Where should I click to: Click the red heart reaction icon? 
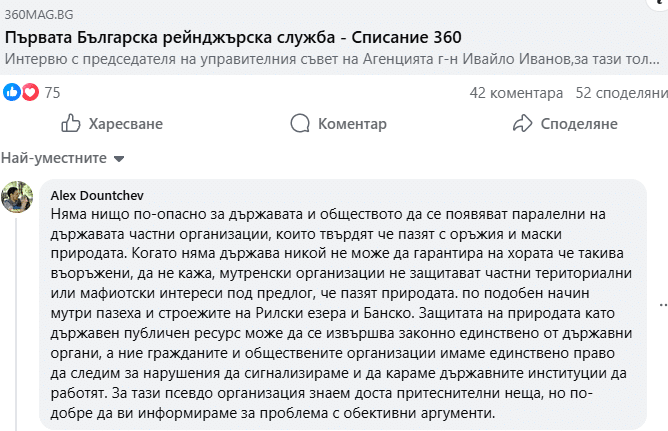coord(29,93)
